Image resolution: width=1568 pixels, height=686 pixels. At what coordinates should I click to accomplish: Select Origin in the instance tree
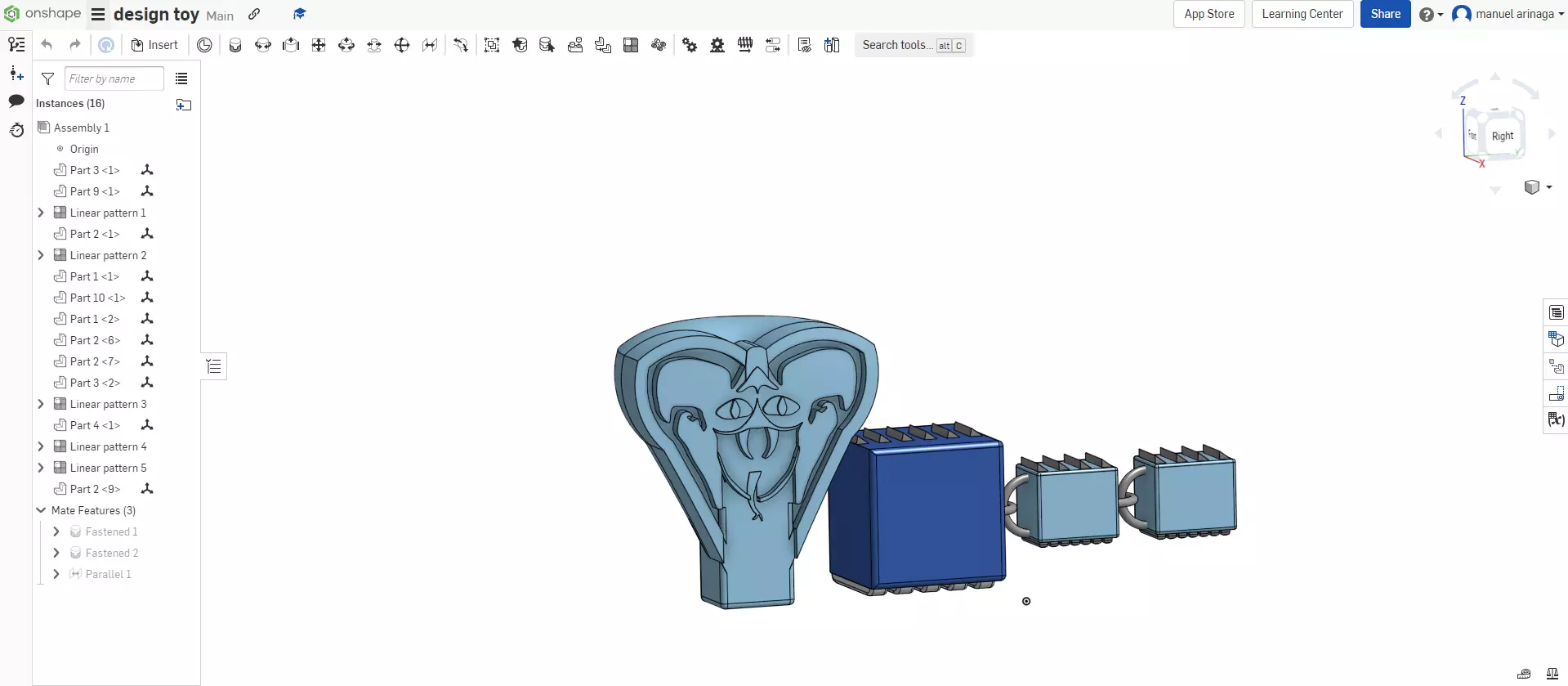click(x=83, y=149)
